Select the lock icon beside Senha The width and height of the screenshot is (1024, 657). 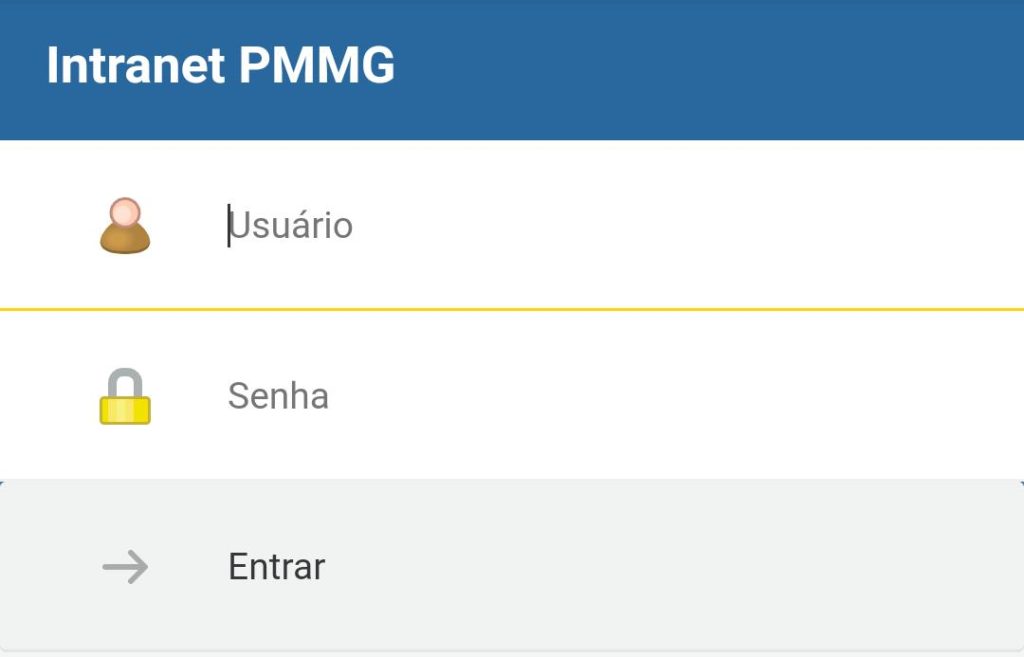[x=125, y=397]
